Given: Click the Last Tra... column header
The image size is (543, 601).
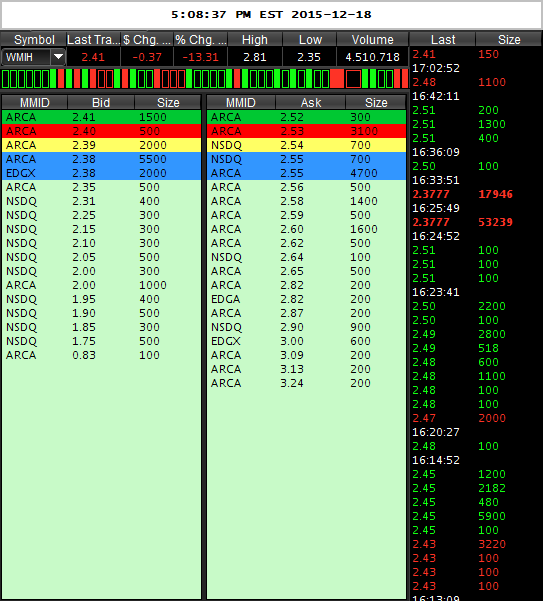Looking at the screenshot, I should pos(93,39).
